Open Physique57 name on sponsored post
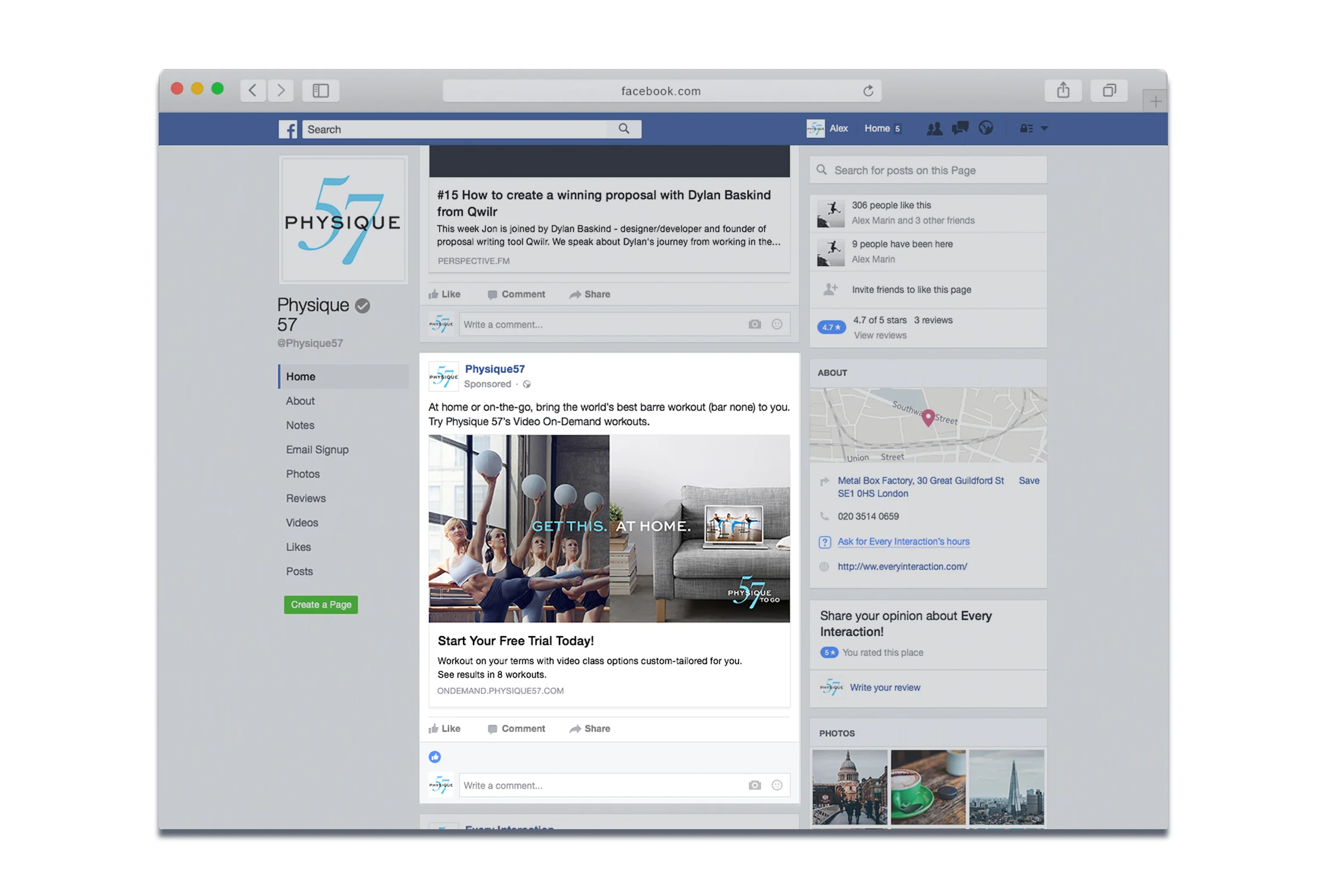 [495, 369]
